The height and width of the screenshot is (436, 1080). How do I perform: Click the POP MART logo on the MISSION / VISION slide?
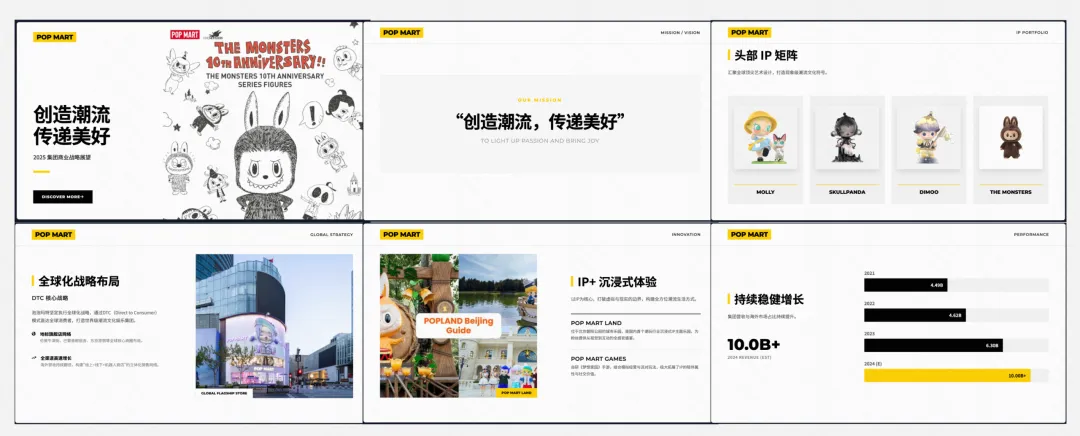tap(402, 32)
